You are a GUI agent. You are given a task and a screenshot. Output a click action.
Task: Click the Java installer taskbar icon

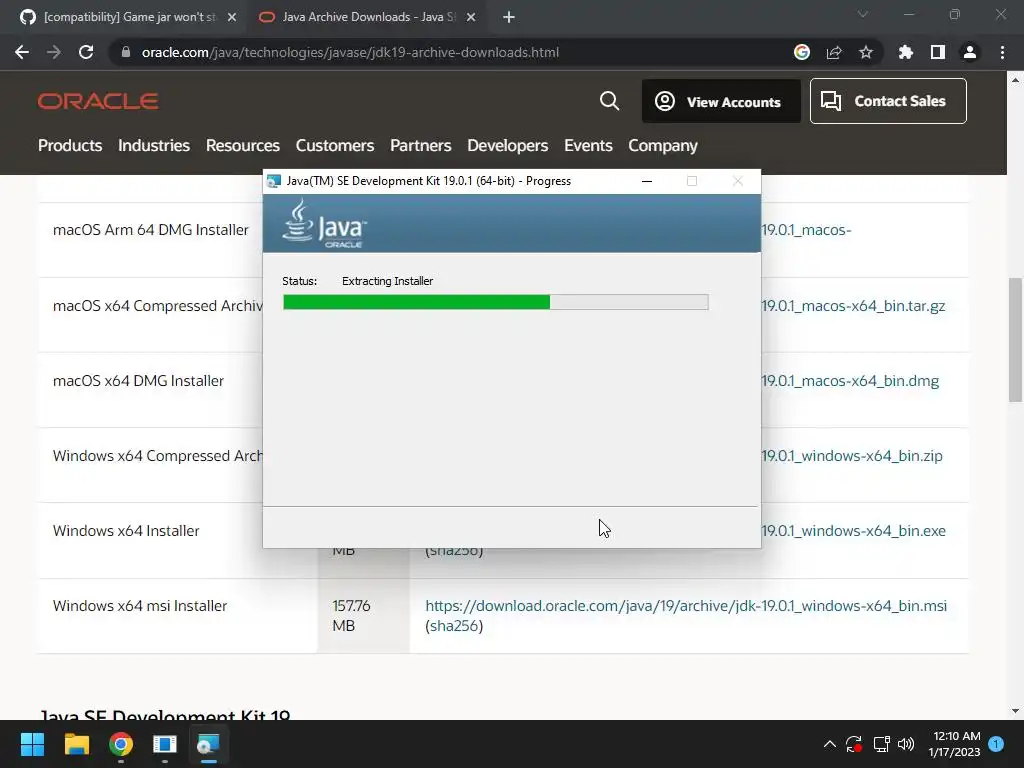[208, 744]
